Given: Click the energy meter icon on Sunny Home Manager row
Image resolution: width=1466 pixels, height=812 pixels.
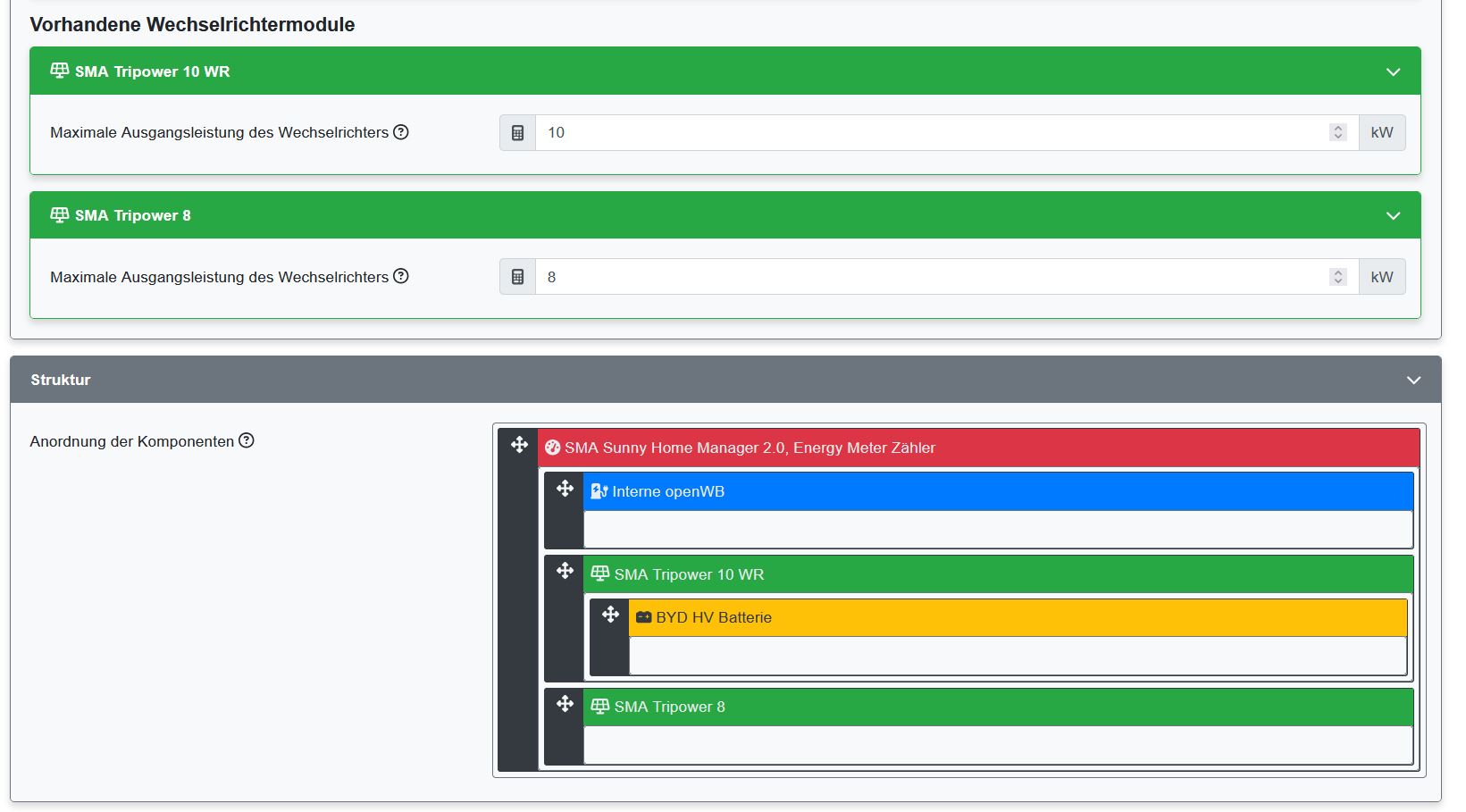Looking at the screenshot, I should tap(553, 448).
